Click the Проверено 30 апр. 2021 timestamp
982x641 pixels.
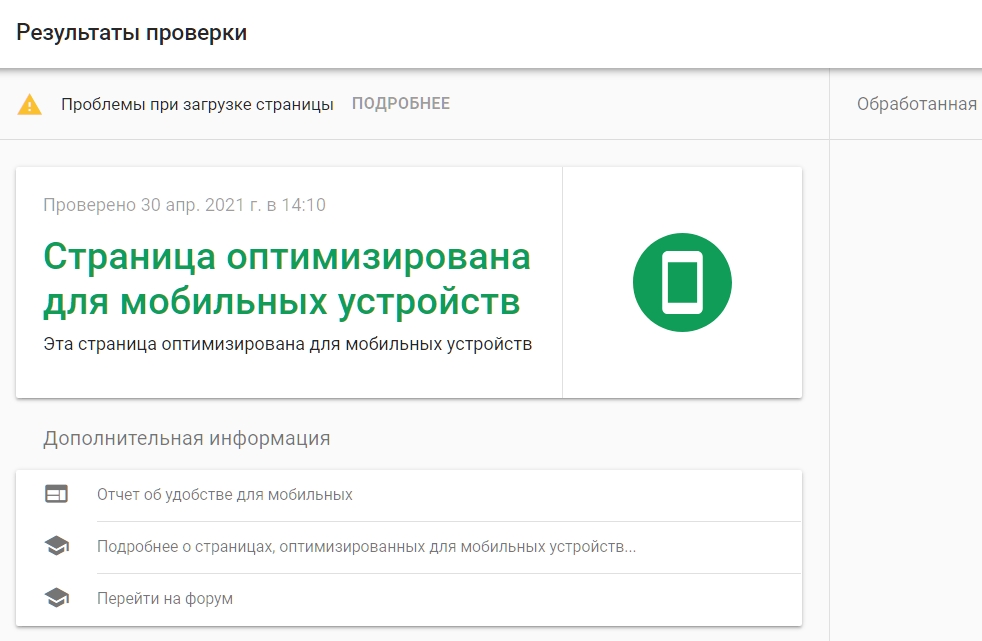[x=184, y=205]
